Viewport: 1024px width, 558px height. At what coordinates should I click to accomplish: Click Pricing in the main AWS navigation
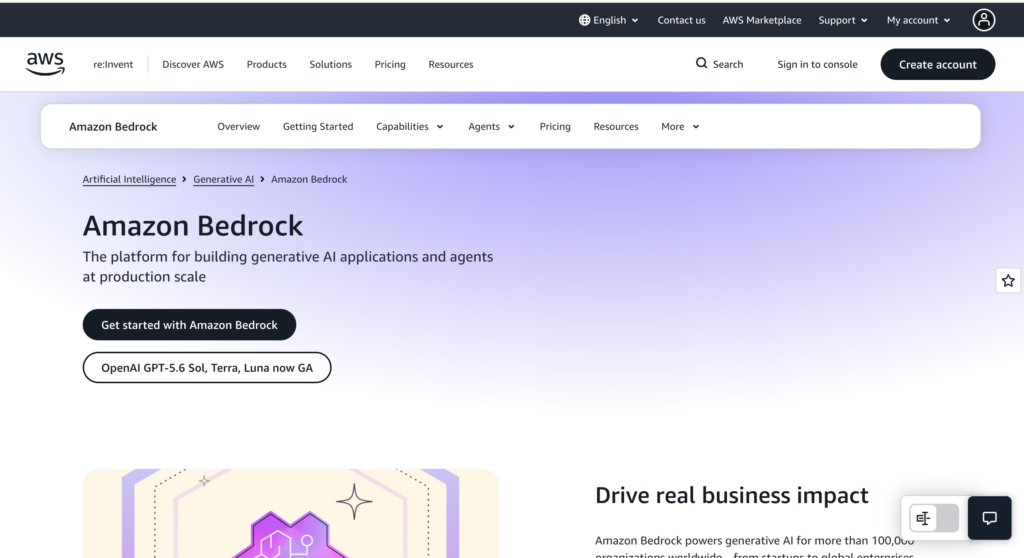(390, 64)
